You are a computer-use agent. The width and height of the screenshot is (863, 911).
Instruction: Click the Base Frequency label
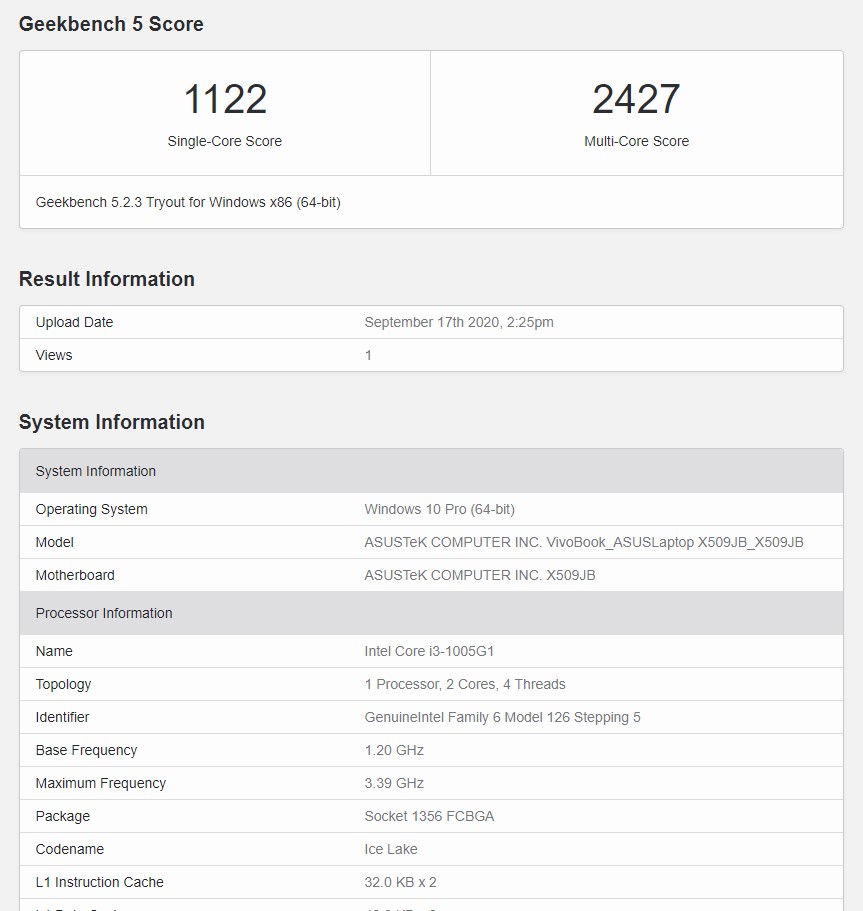click(87, 751)
